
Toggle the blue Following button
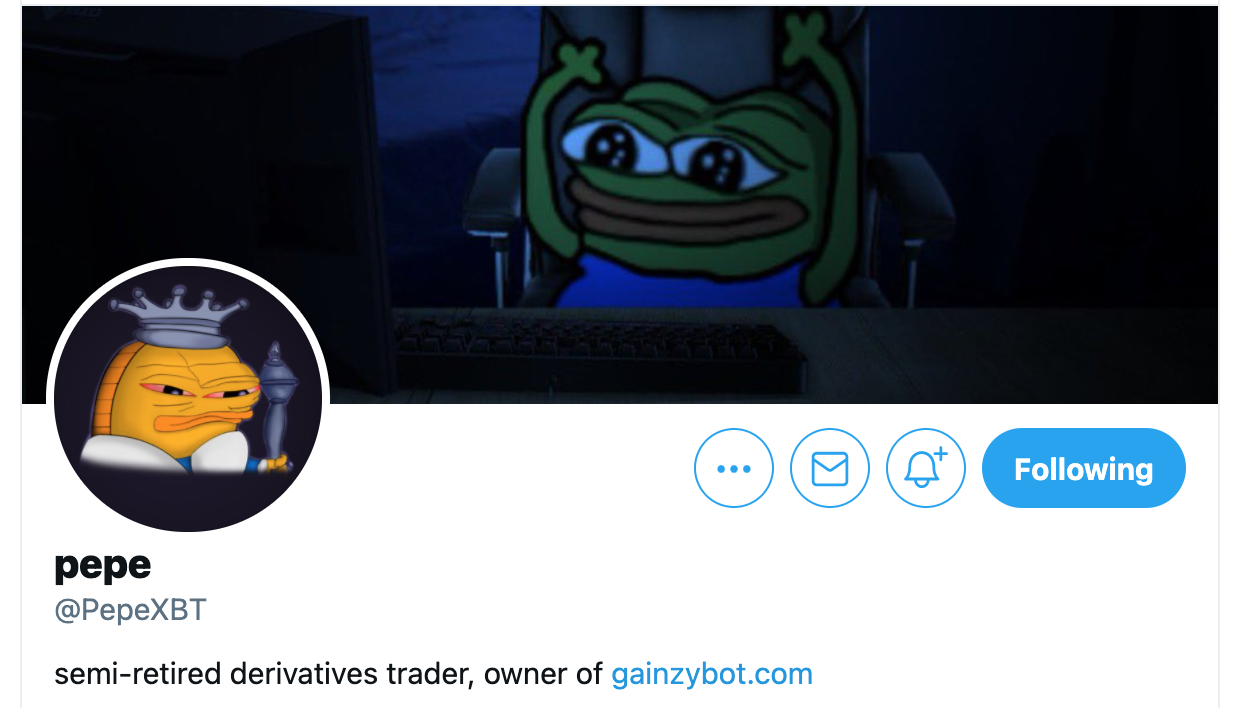1083,468
